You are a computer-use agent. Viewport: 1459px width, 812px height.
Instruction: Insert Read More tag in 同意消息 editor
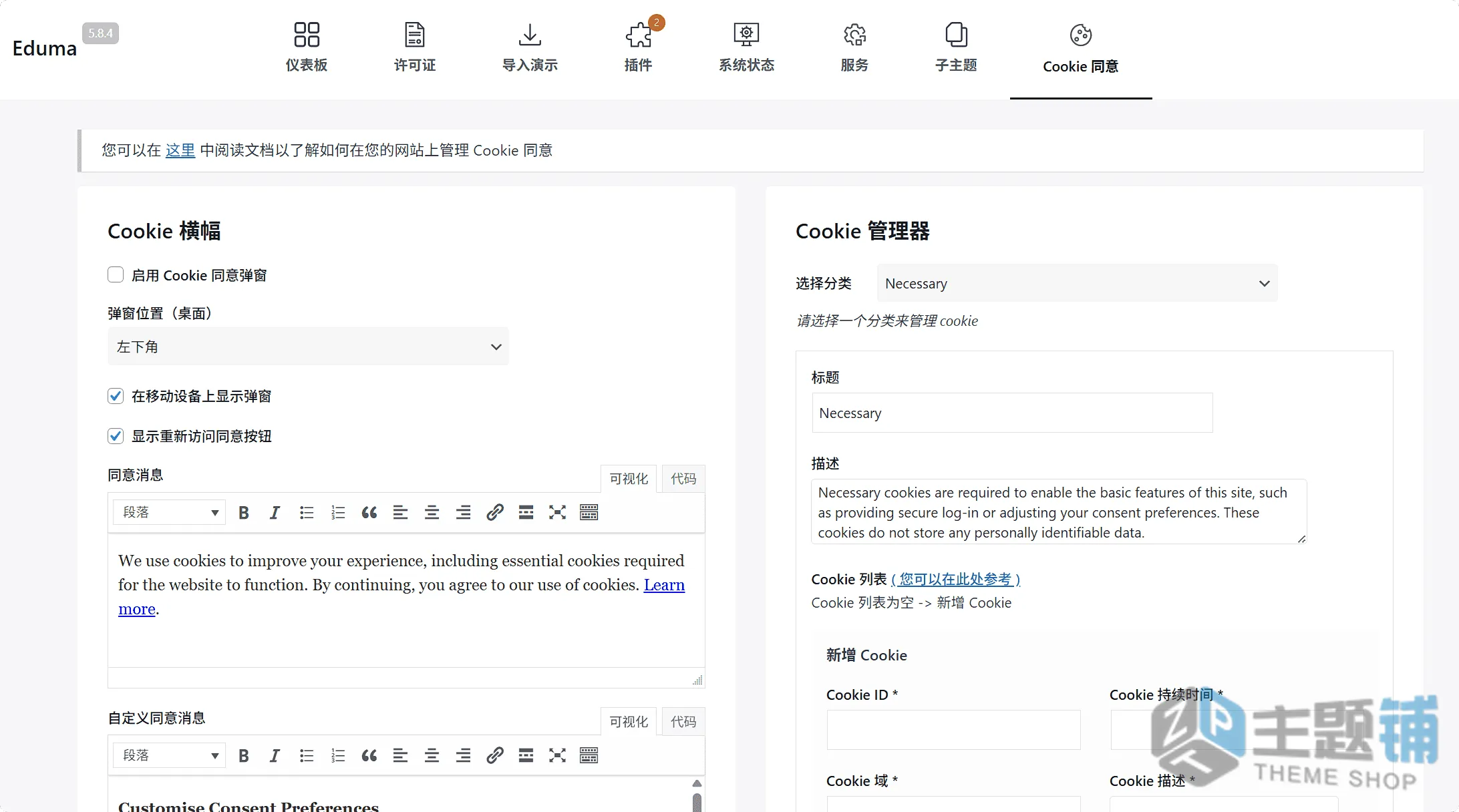[x=526, y=512]
